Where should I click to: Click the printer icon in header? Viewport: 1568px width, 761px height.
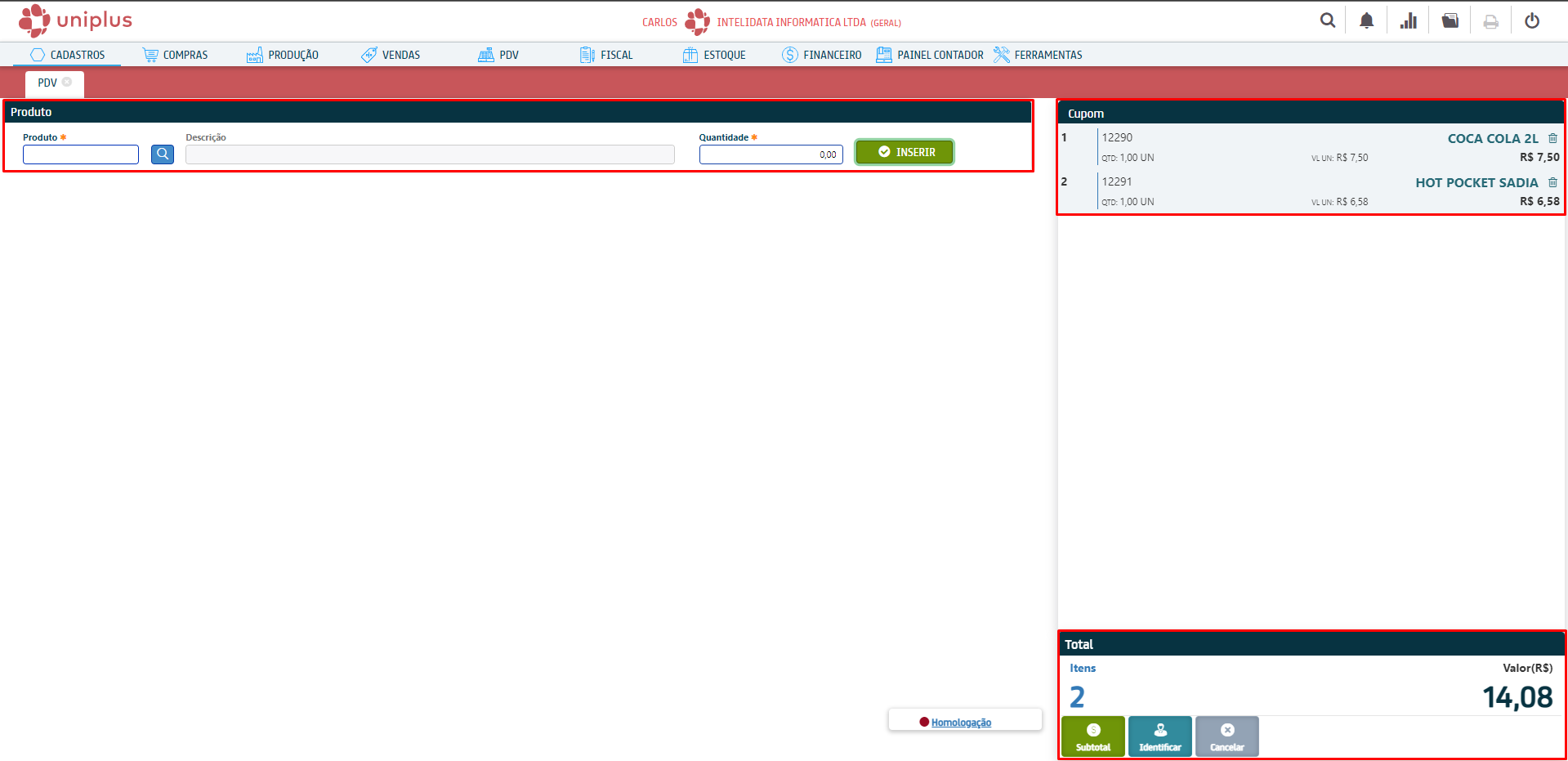click(x=1490, y=22)
